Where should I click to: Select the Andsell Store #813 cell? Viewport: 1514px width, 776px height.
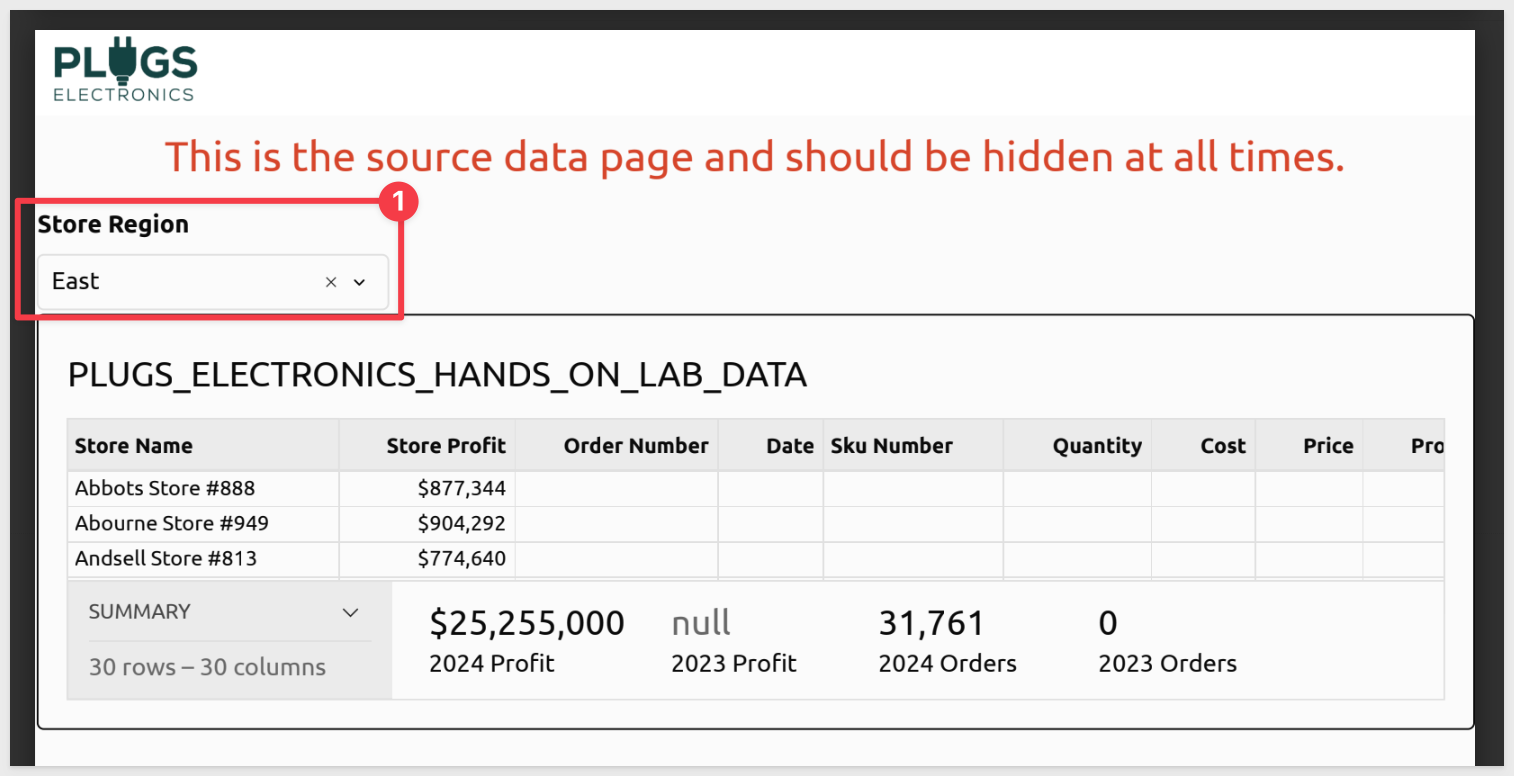(165, 559)
